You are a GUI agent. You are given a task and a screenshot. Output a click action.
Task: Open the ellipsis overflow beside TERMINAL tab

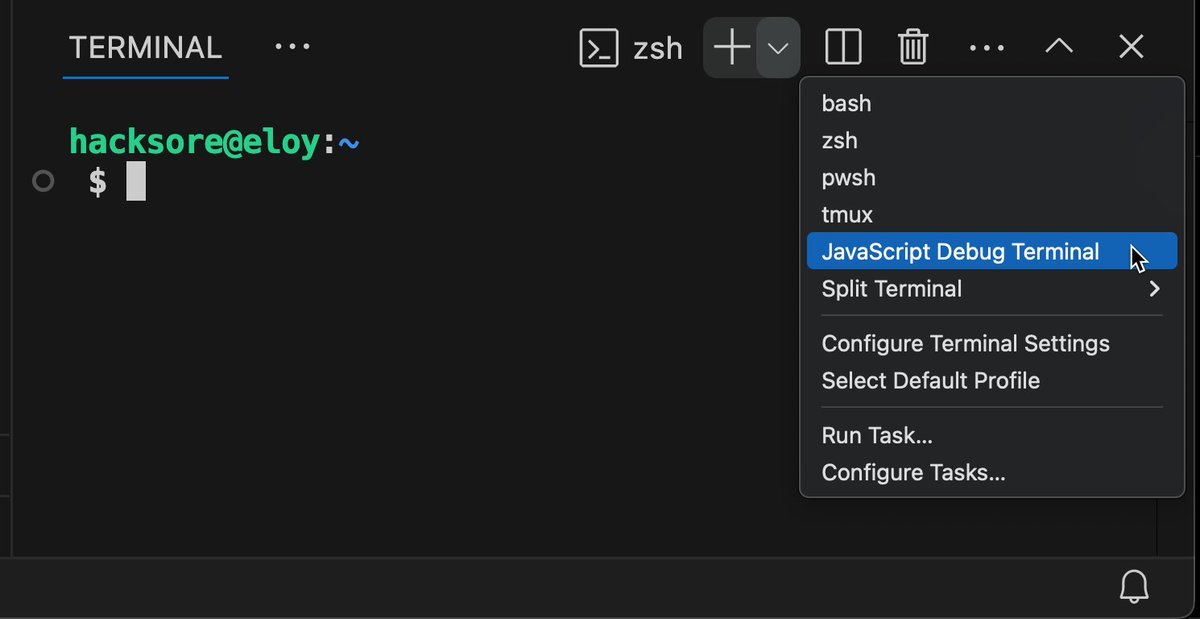pos(292,47)
